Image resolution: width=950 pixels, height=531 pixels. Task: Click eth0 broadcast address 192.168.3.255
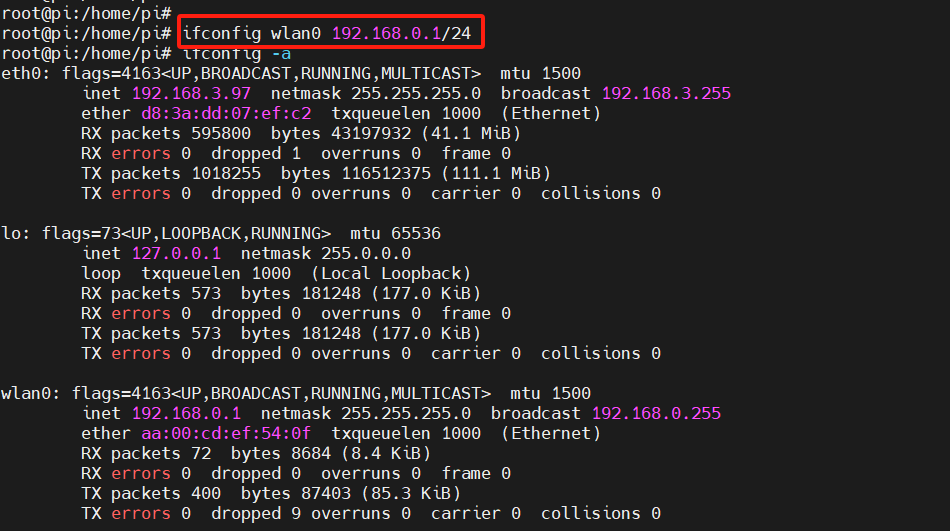[x=666, y=93]
